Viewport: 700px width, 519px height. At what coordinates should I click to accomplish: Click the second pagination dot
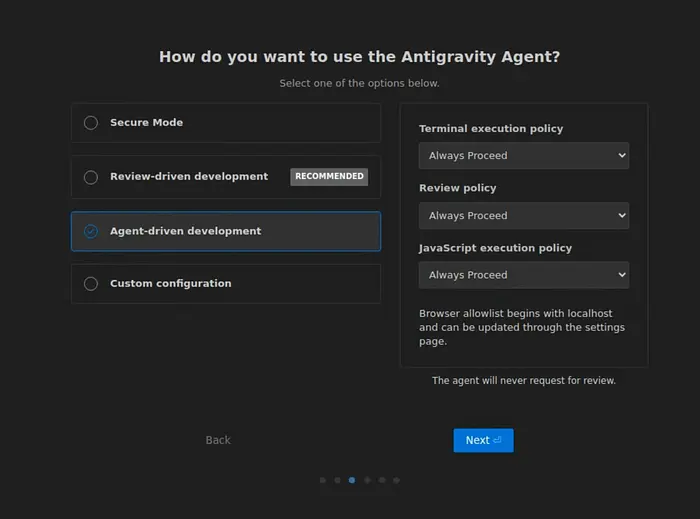337,480
